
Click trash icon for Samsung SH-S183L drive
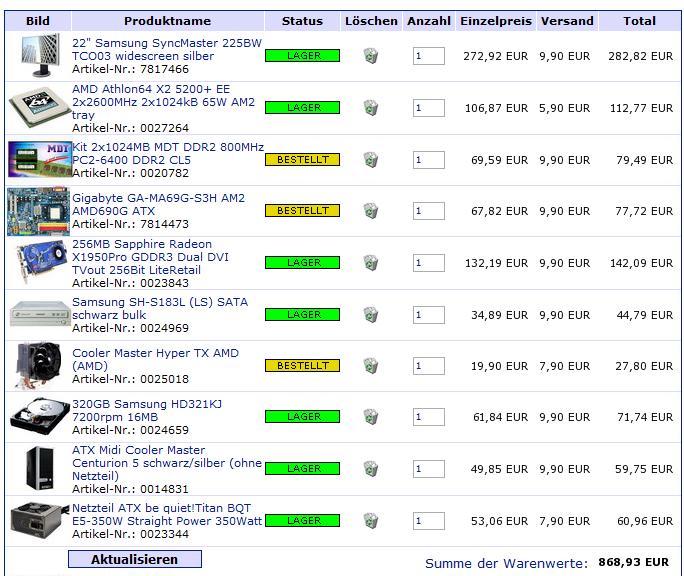pyautogui.click(x=371, y=315)
